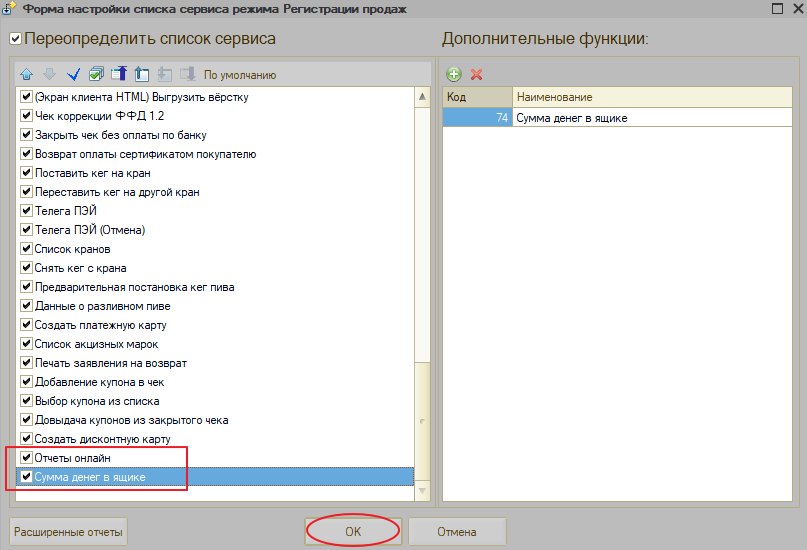Image resolution: width=807 pixels, height=550 pixels.
Task: Select 'Телега ПЭЙ' row text
Action: coord(65,211)
